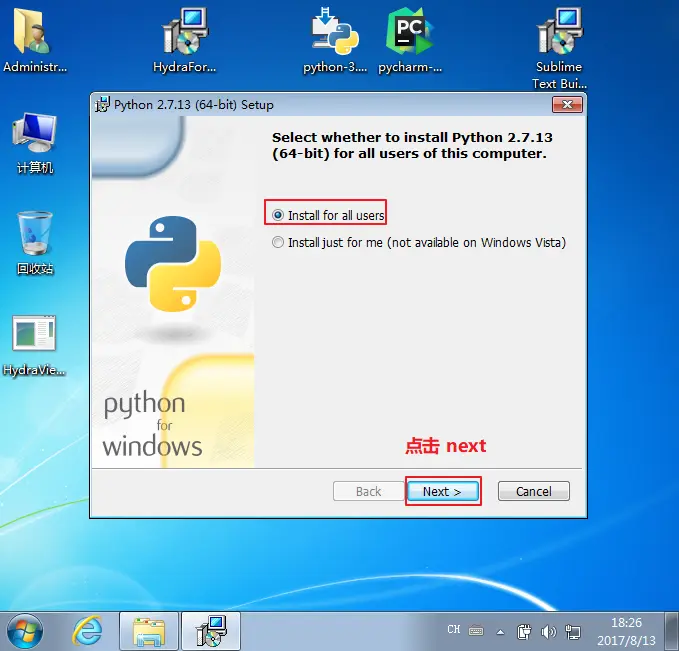Viewport: 679px width, 651px height.
Task: Open the volume speaker tray icon
Action: 548,632
